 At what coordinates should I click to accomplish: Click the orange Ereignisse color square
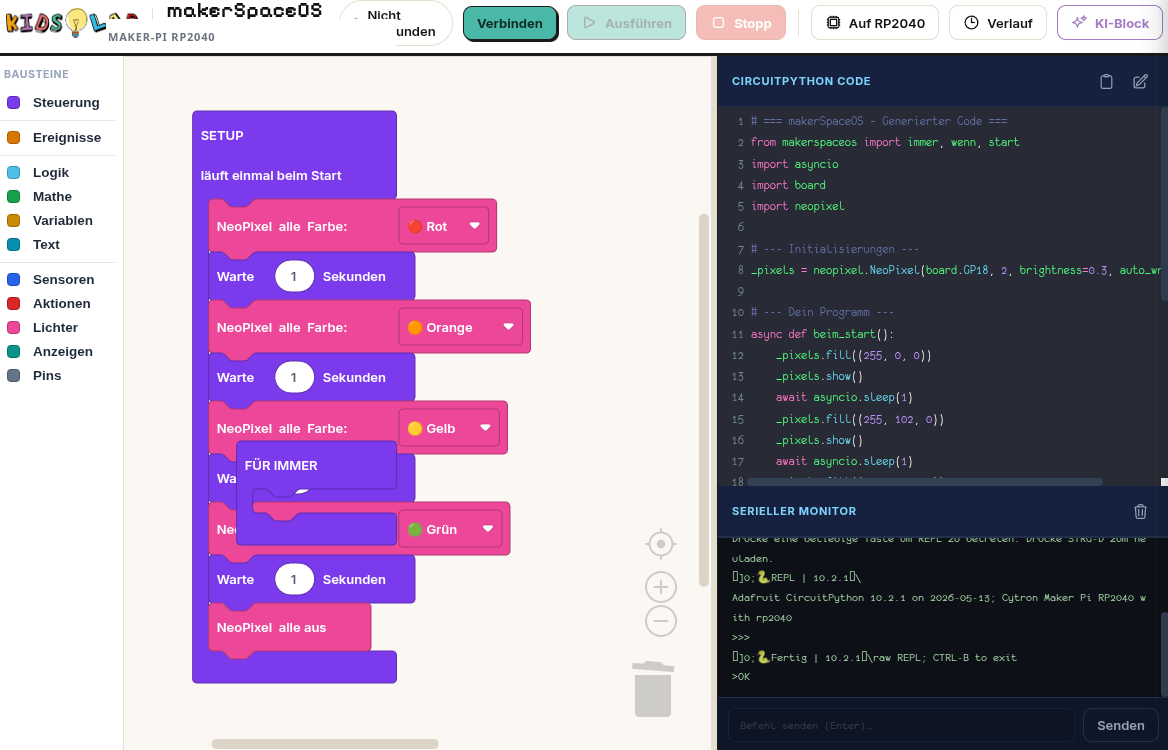pos(13,138)
